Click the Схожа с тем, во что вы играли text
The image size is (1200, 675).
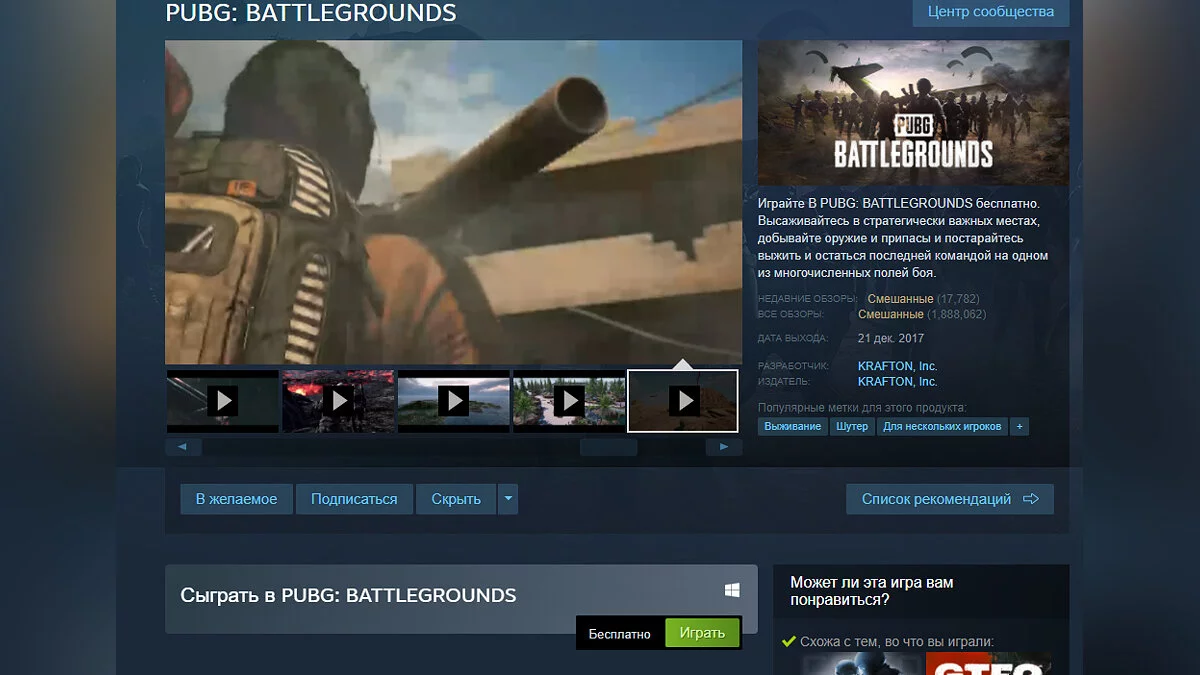tap(896, 642)
